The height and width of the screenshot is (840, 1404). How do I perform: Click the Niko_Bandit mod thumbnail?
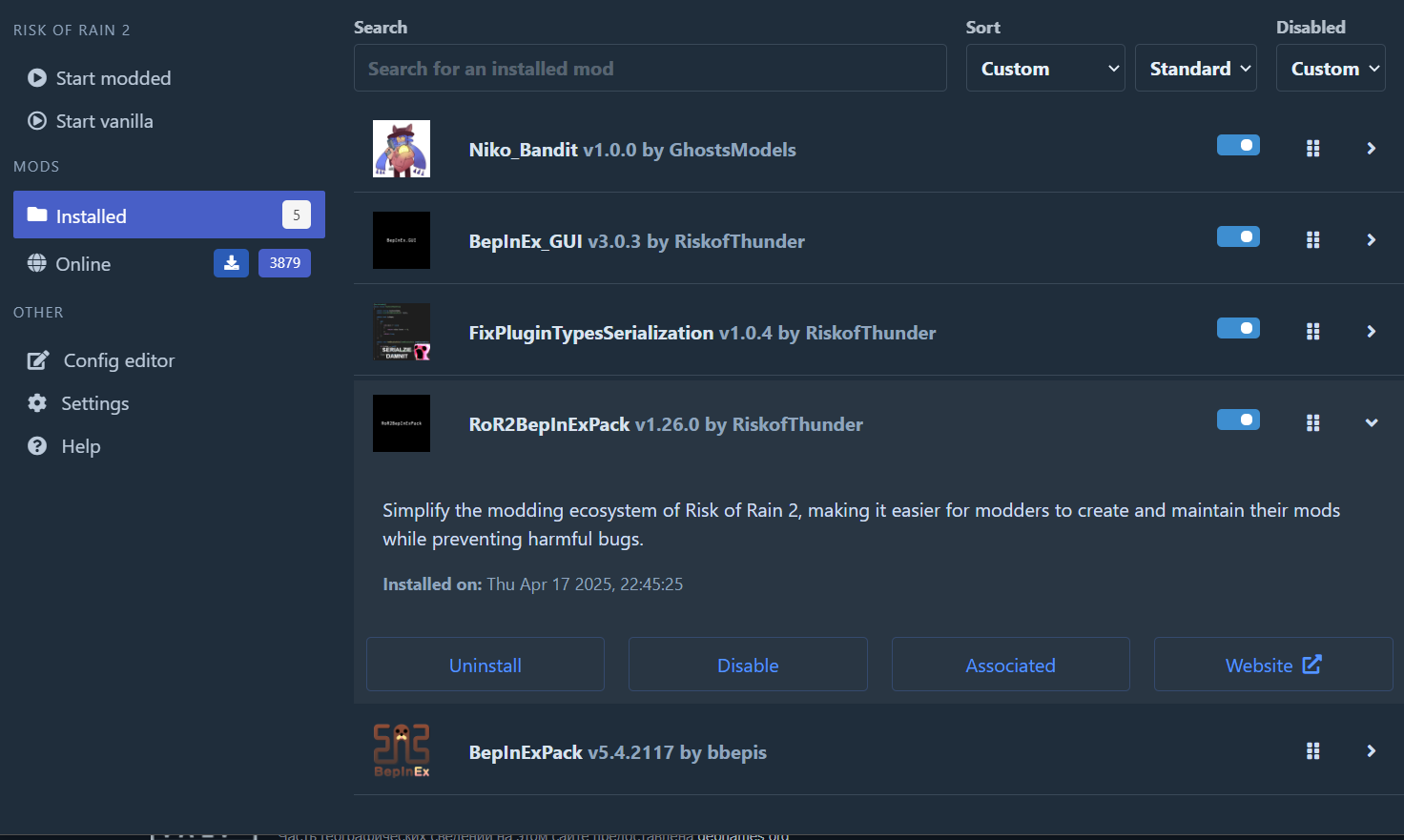tap(402, 149)
